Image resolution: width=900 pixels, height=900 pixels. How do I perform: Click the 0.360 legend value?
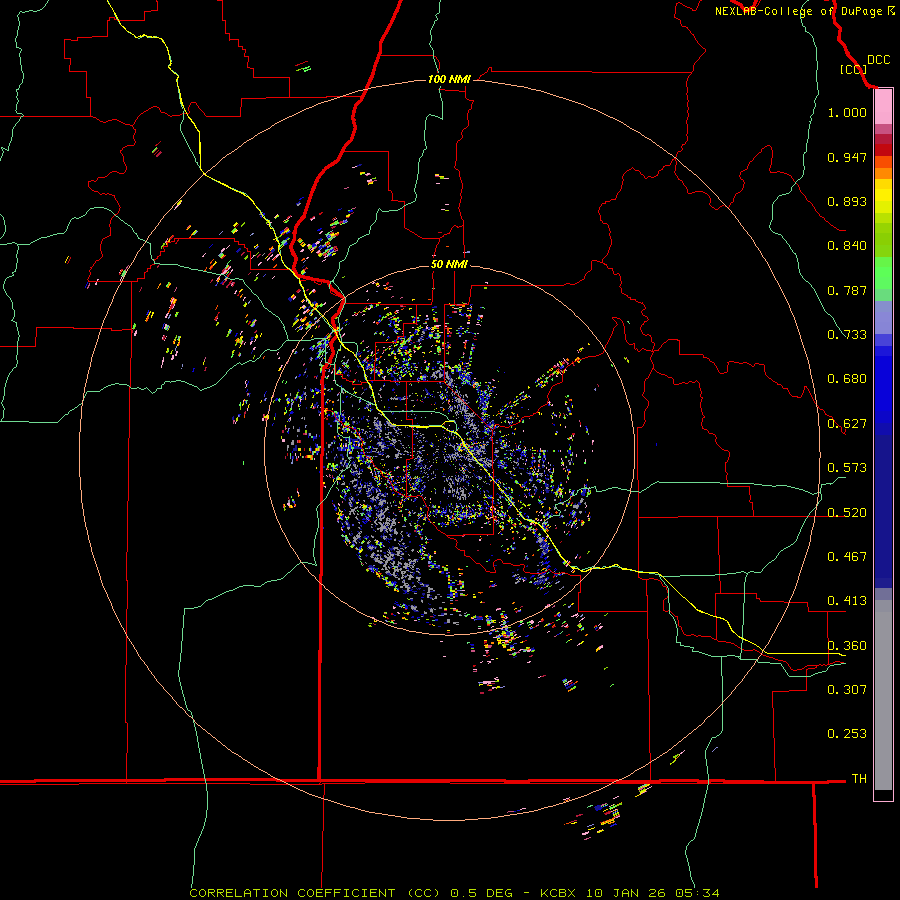pyautogui.click(x=847, y=646)
